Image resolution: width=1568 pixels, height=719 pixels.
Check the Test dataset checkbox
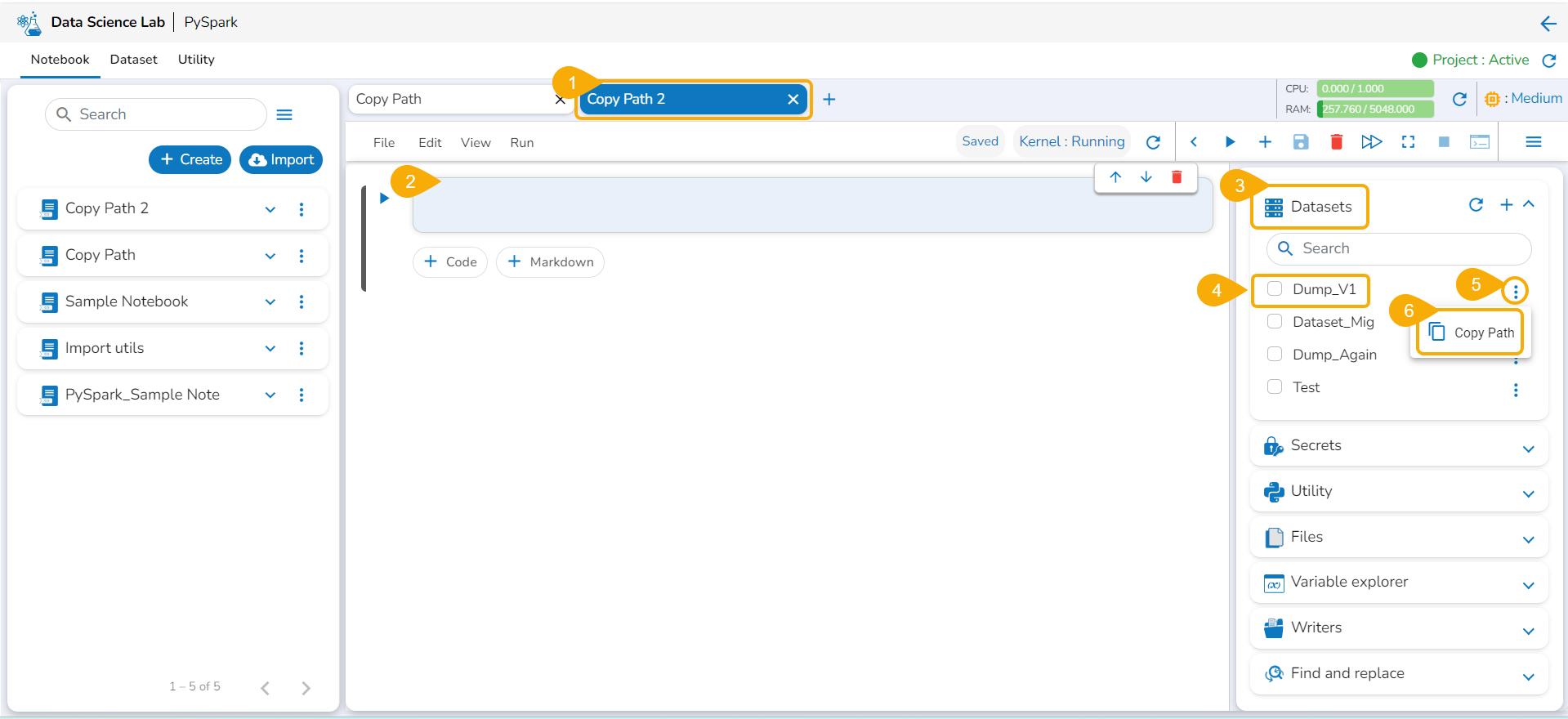[x=1275, y=386]
